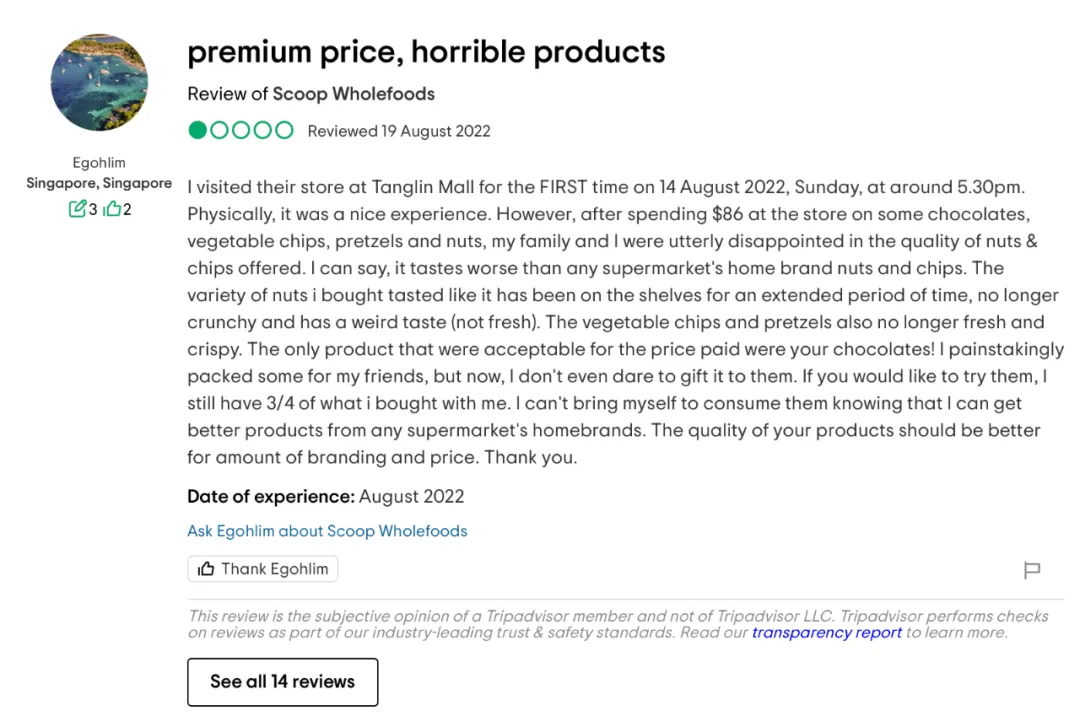
Task: Click the contributions pencil icon beside 3
Action: tap(77, 209)
